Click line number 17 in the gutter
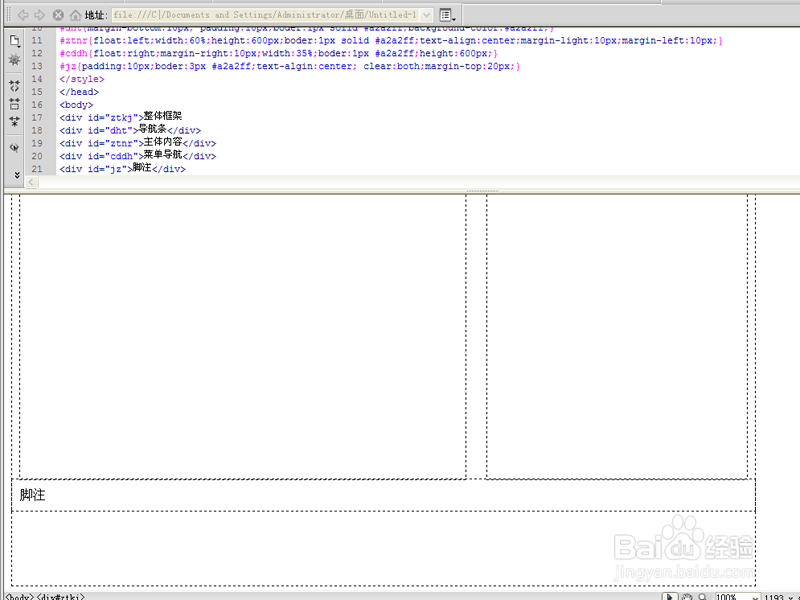Image resolution: width=800 pixels, height=600 pixels. (x=37, y=117)
